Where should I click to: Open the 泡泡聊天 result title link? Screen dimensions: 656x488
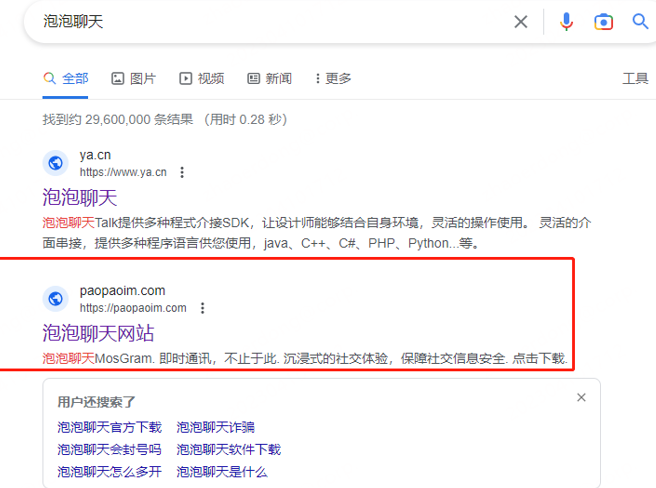79,197
